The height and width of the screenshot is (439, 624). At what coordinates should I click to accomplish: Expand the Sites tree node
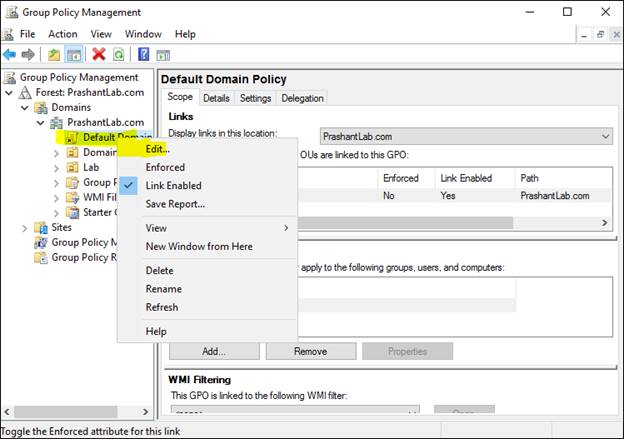26,228
